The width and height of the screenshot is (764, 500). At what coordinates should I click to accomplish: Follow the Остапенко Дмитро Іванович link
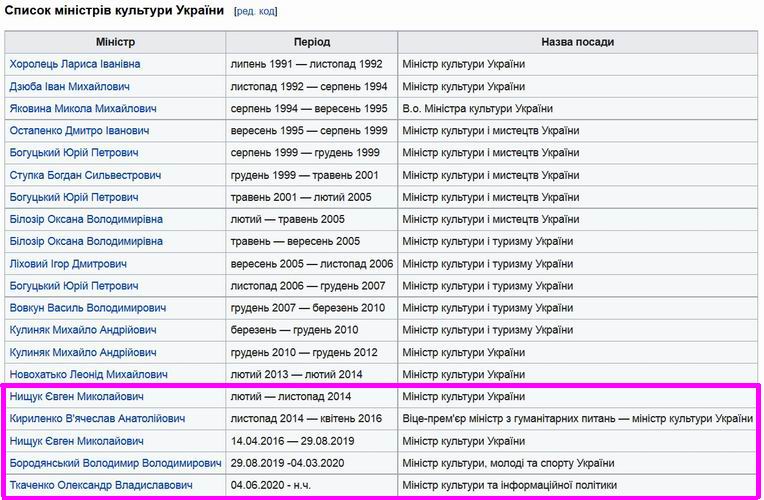(79, 130)
